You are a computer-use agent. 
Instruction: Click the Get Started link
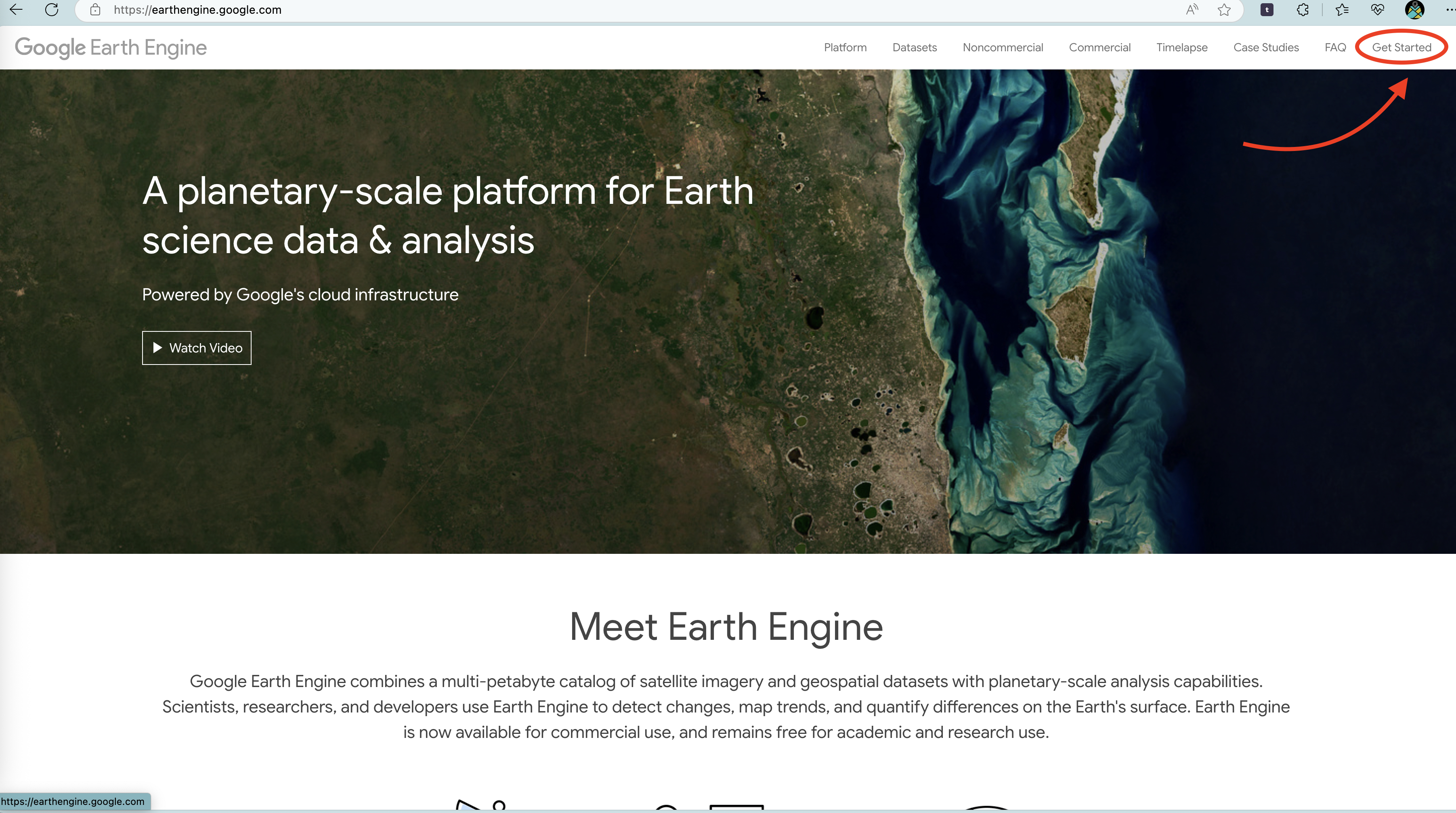pos(1402,48)
